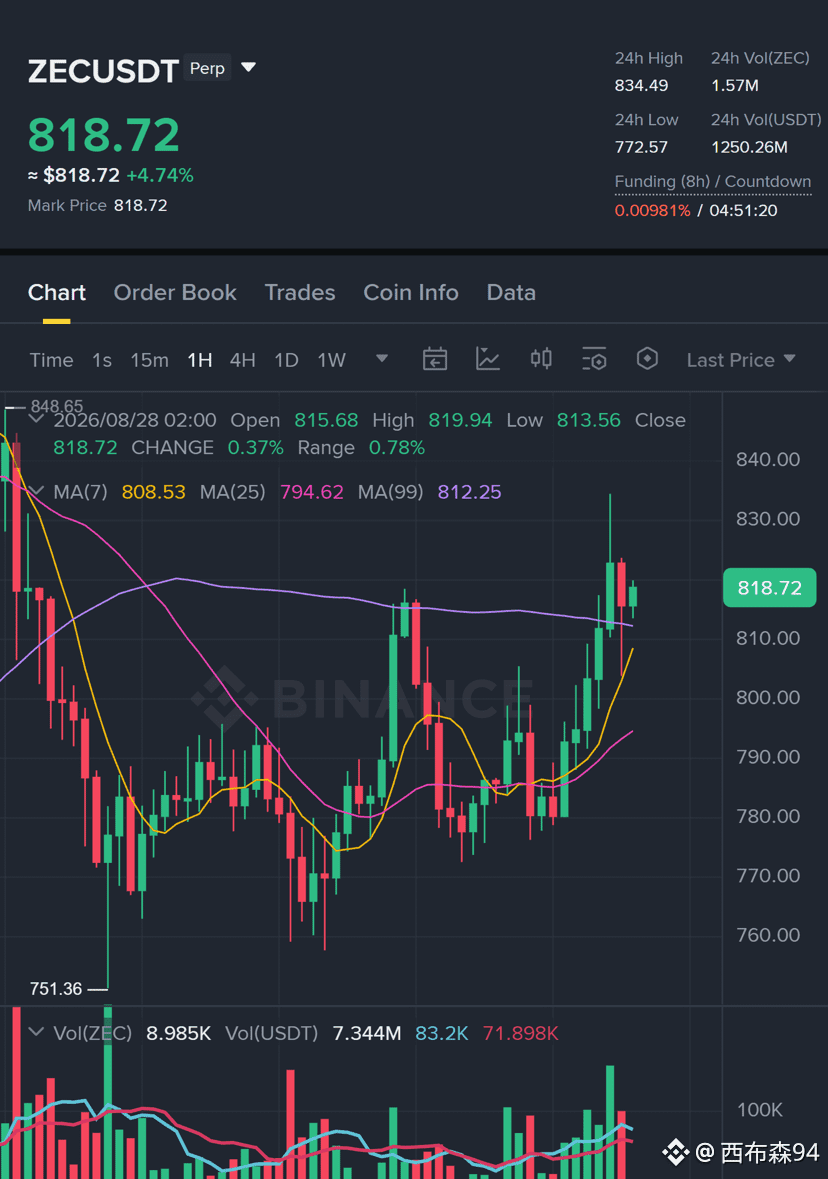Click the Funding (8h) / Countdown label
Screen dimensions: 828x1179
(713, 182)
